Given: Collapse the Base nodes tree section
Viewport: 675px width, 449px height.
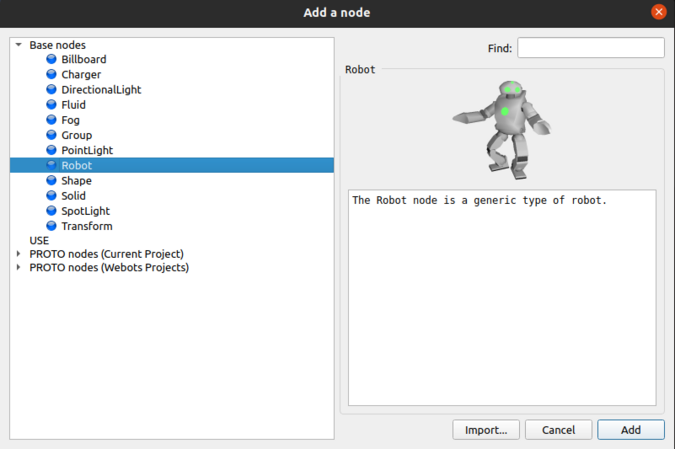Looking at the screenshot, I should 19,45.
